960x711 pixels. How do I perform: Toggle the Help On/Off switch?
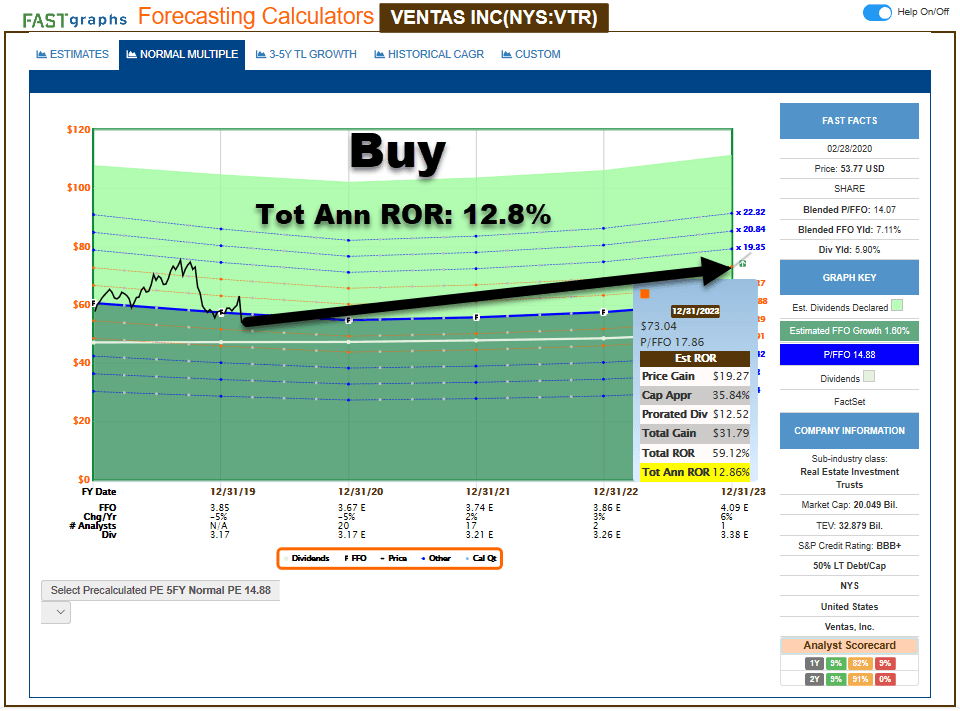(x=877, y=12)
